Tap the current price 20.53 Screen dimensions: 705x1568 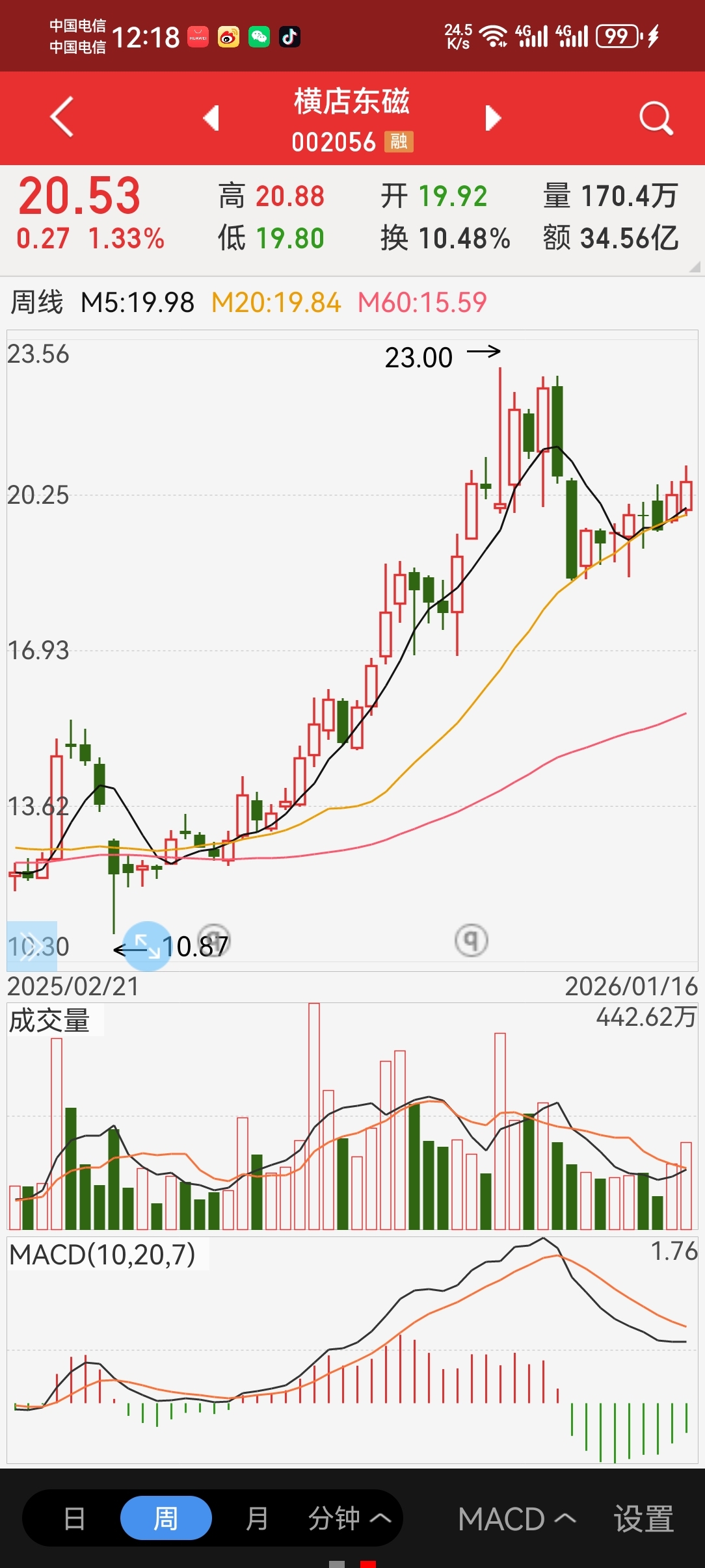79,196
